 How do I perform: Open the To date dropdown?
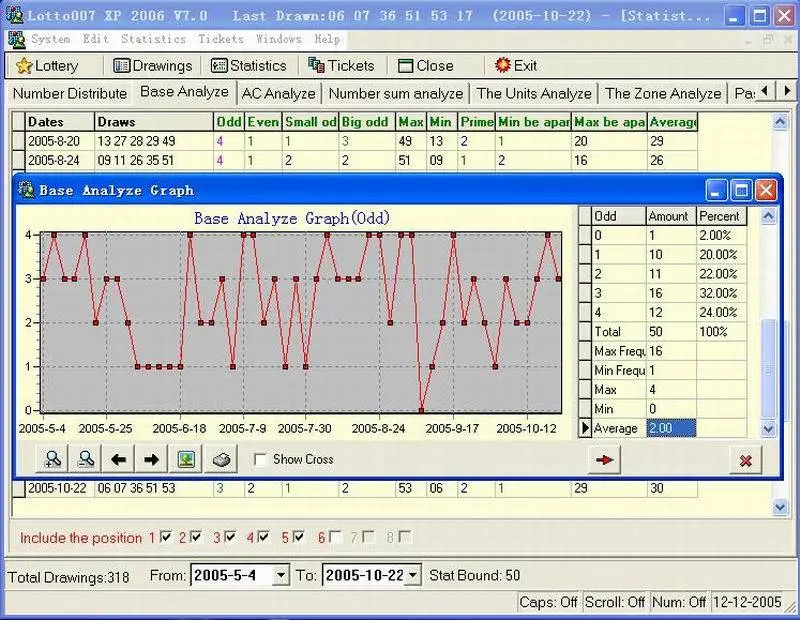[412, 576]
